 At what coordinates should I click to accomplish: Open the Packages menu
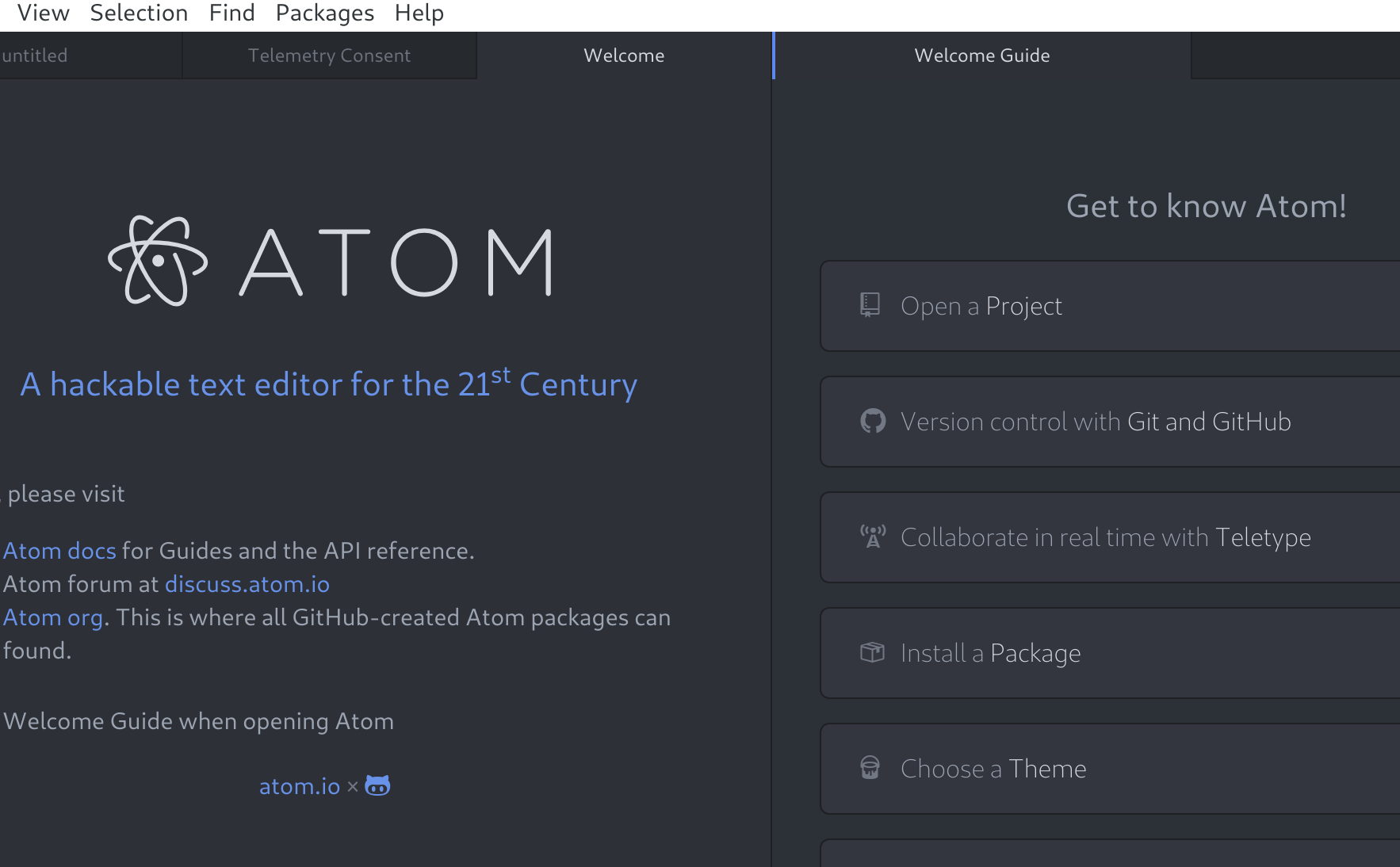coord(324,13)
